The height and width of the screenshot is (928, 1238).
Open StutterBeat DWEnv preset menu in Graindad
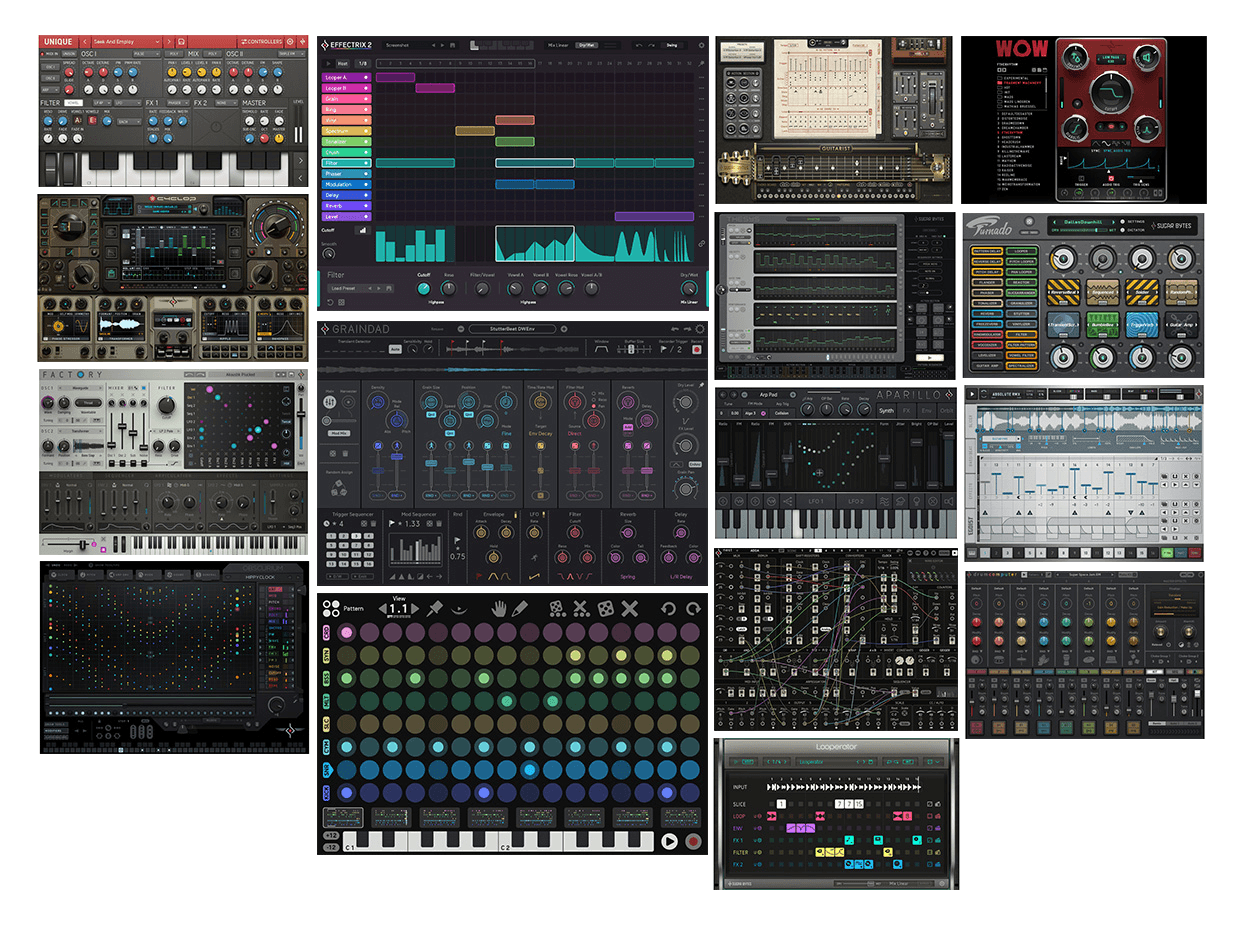[512, 329]
